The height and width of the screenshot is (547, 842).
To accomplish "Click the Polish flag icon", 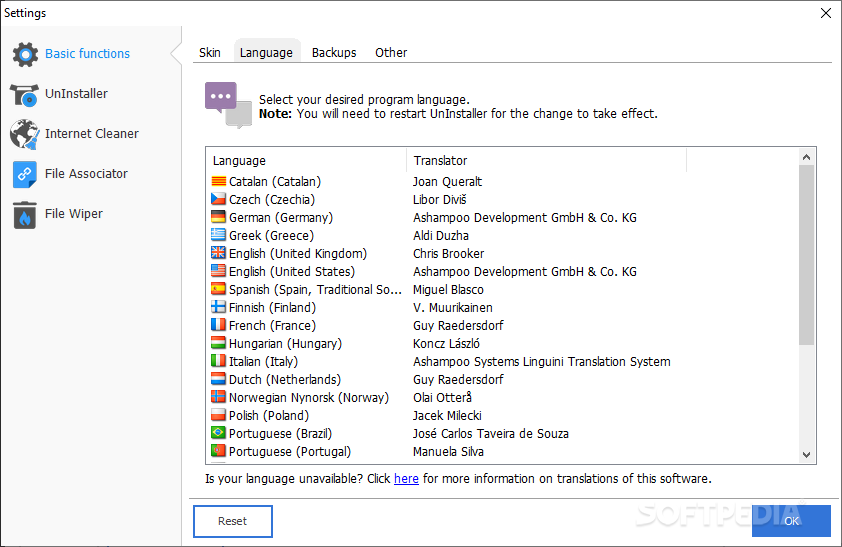I will click(x=218, y=415).
